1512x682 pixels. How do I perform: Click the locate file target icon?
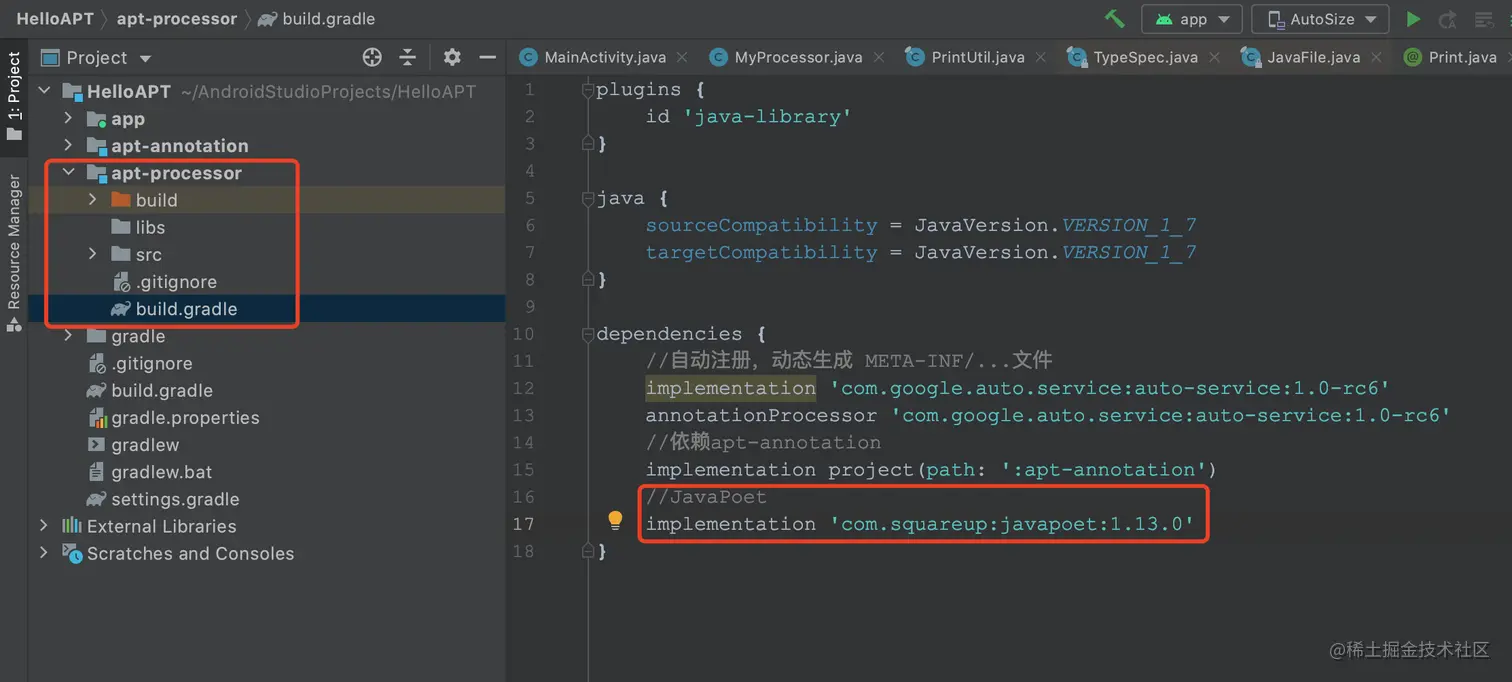click(372, 57)
